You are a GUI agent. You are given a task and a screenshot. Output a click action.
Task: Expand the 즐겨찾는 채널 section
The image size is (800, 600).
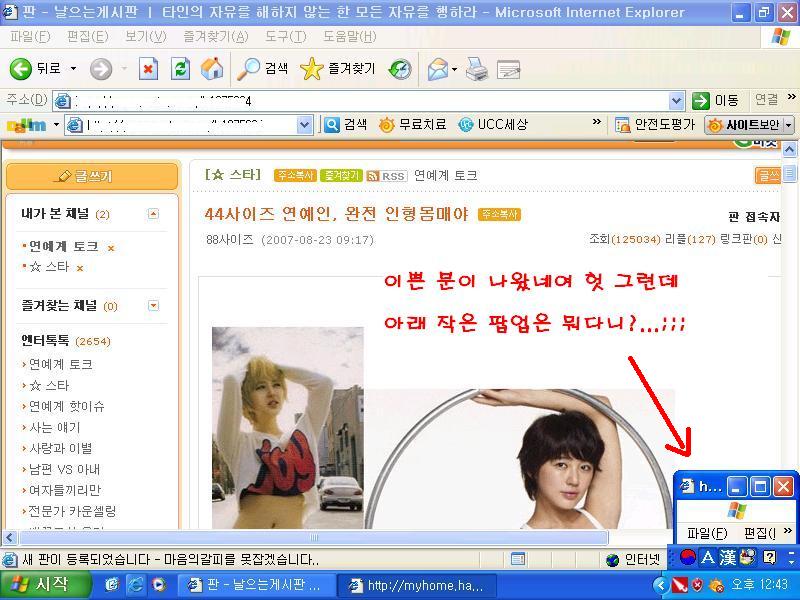pos(153,306)
